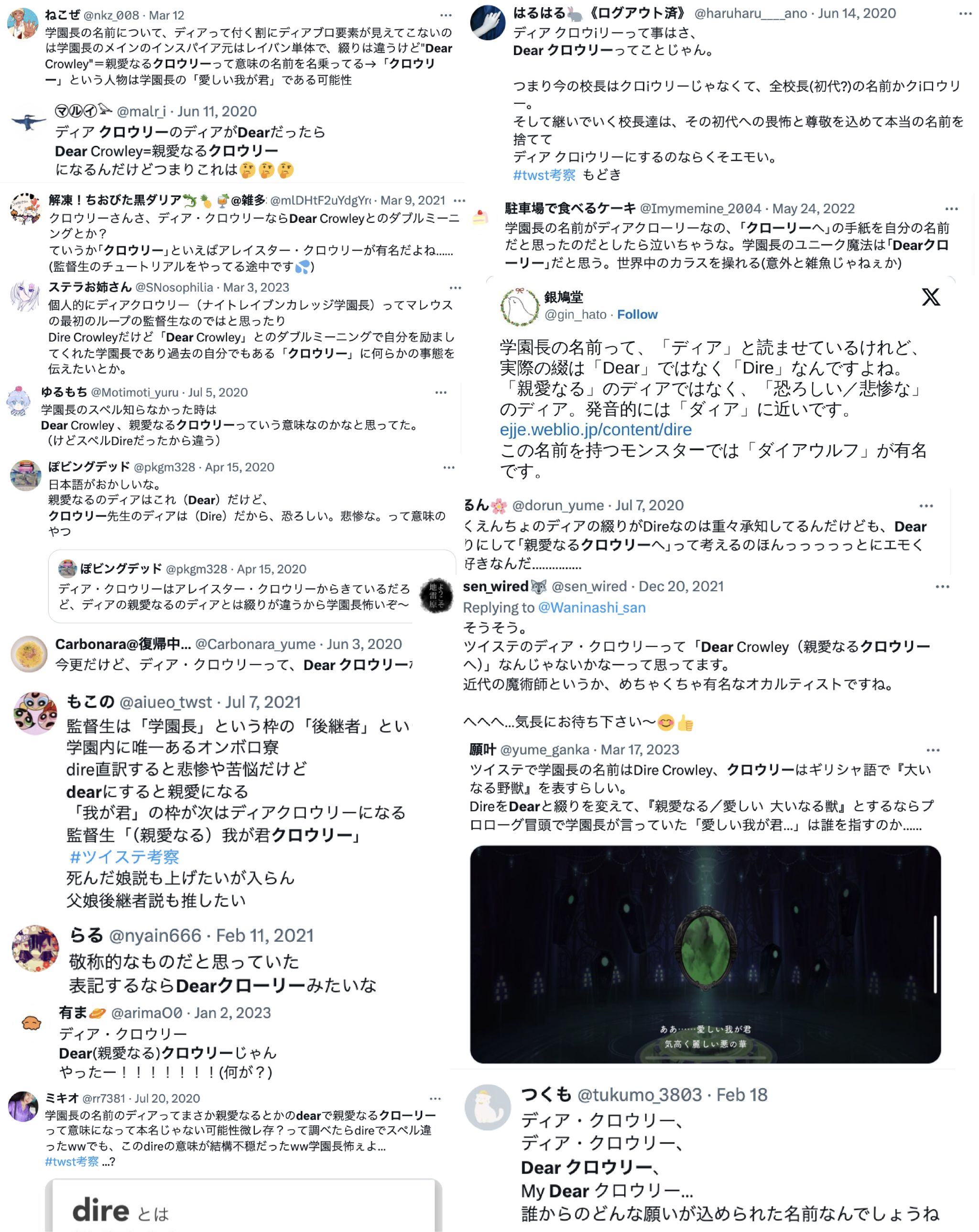Follow the gin_hato account
The image size is (979, 1232).
tap(637, 314)
